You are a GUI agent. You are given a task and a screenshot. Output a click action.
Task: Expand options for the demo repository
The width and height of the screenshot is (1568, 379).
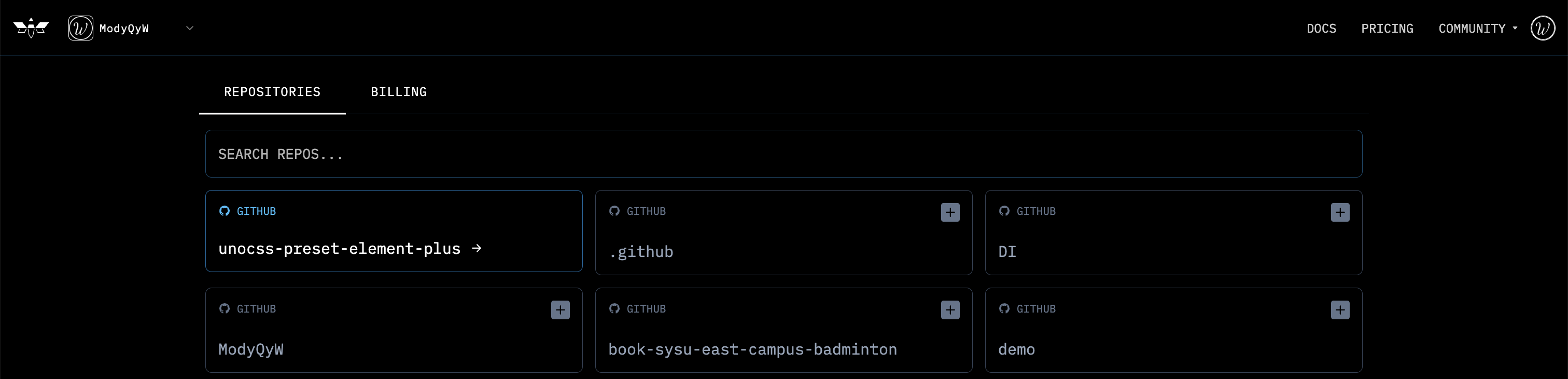pos(1340,309)
